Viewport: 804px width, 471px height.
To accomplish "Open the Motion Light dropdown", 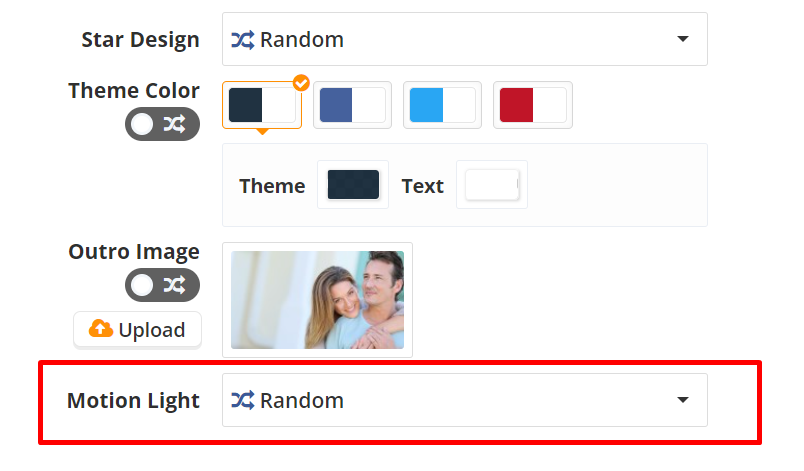I will tap(464, 401).
